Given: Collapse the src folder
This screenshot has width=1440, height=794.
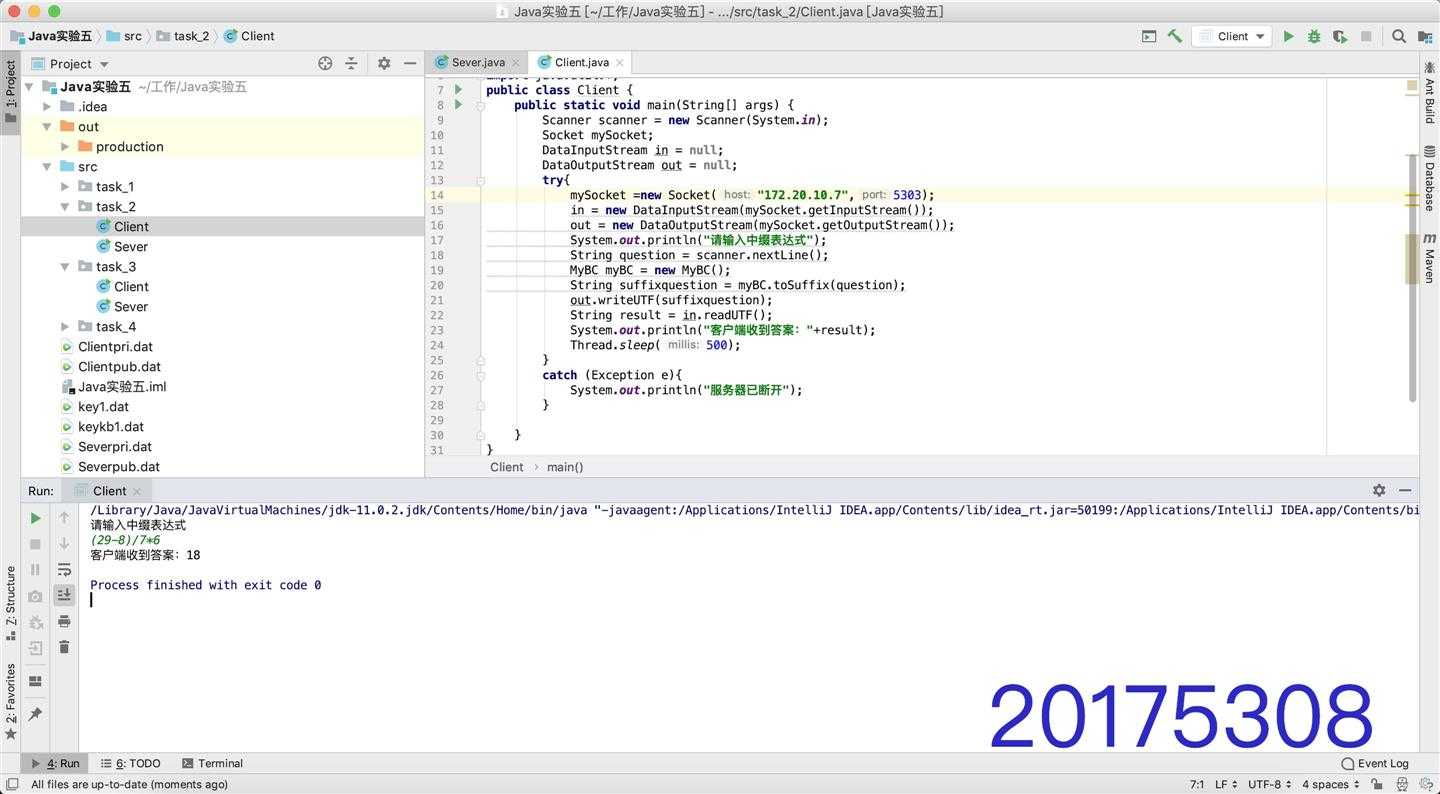Looking at the screenshot, I should 47,166.
